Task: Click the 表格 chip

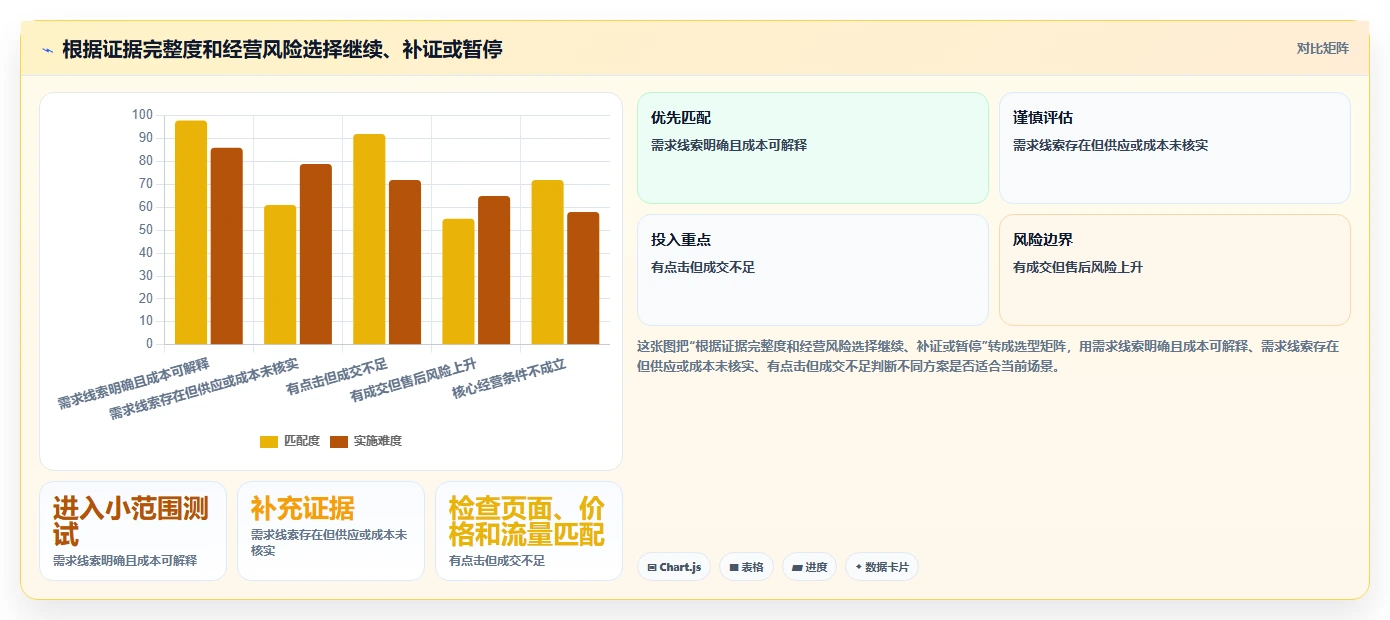Action: [x=746, y=567]
